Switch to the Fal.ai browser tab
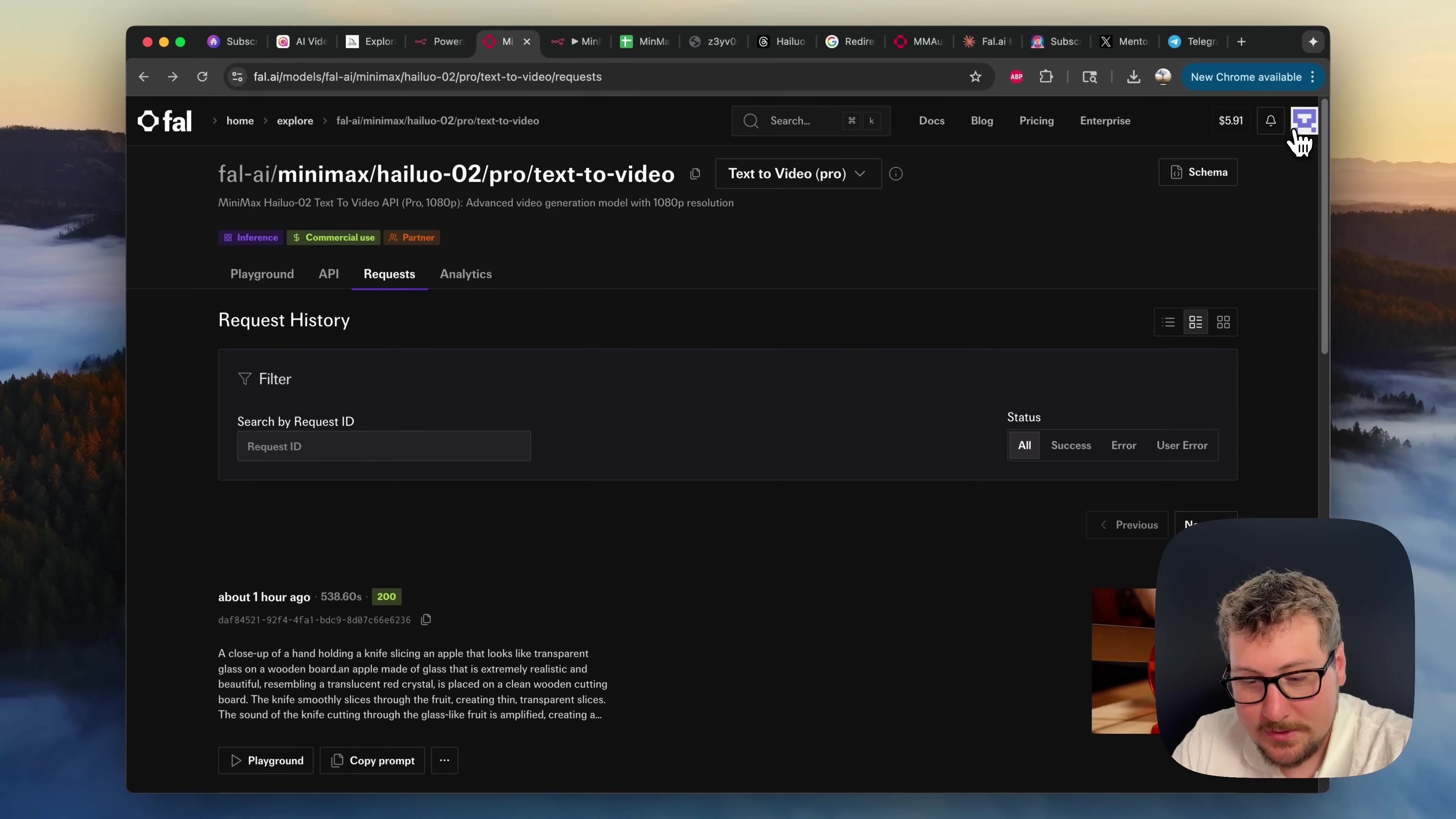The height and width of the screenshot is (819, 1456). coord(988,42)
